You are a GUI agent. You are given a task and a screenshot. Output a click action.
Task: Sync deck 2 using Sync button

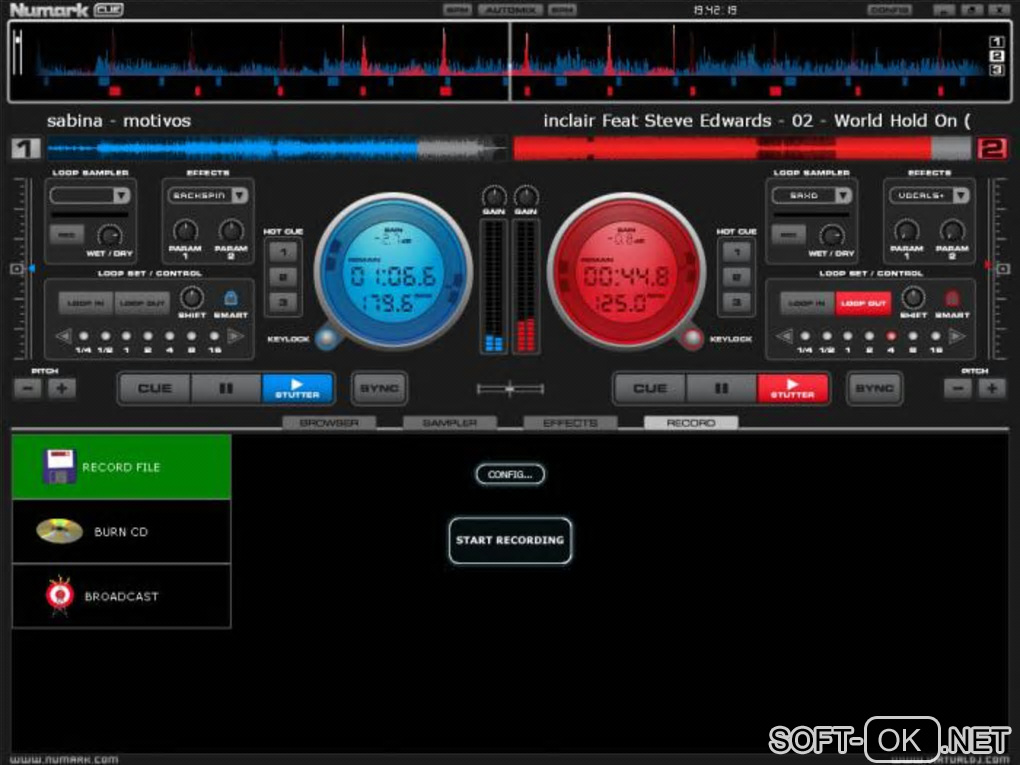pyautogui.click(x=874, y=388)
